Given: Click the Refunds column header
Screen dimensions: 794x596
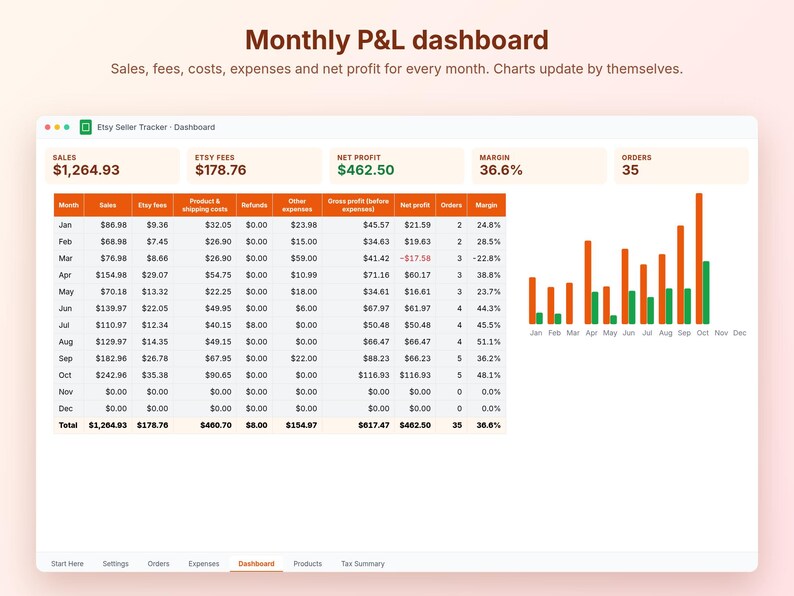Looking at the screenshot, I should [x=254, y=205].
